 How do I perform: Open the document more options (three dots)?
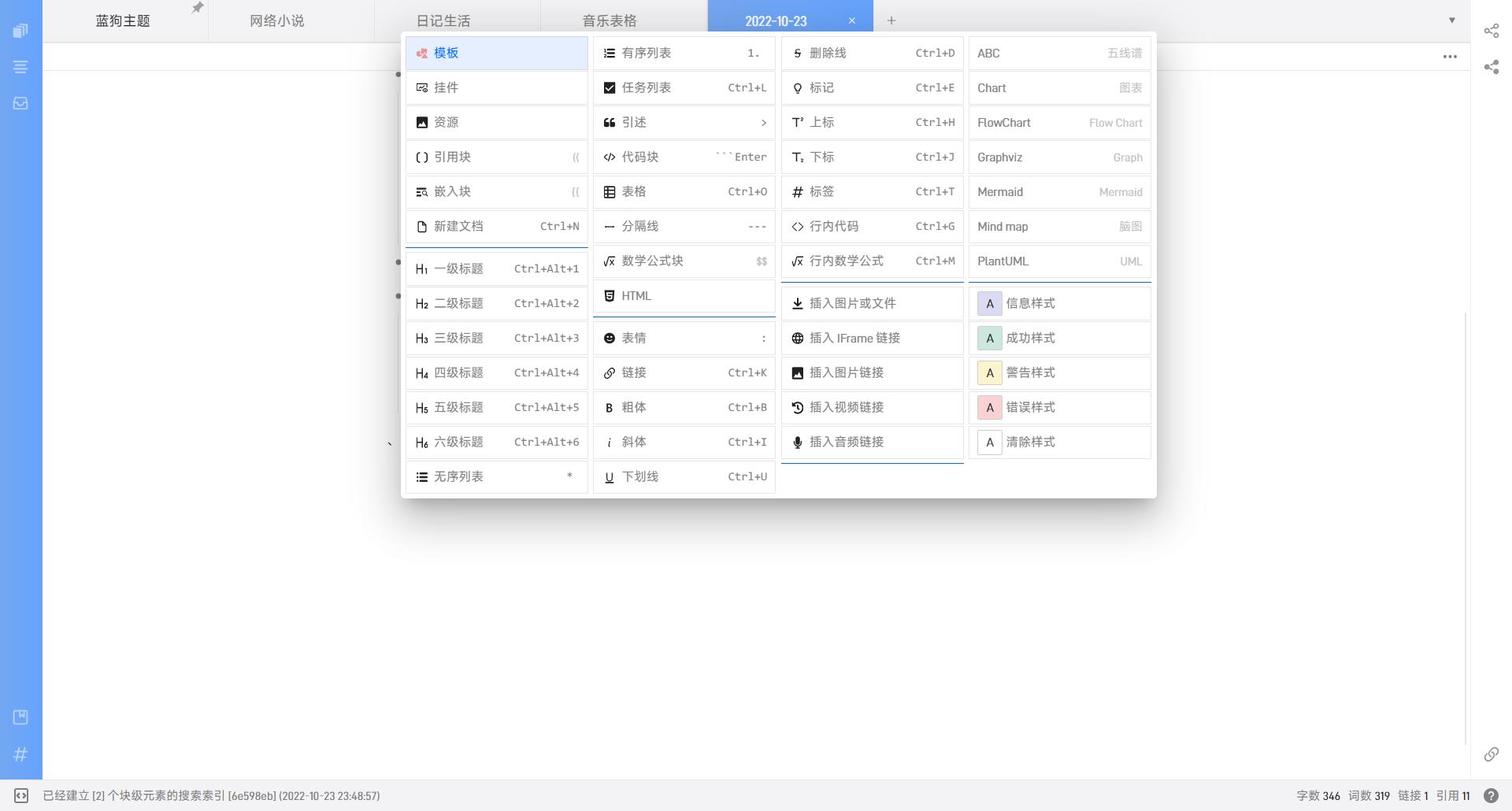coord(1450,57)
